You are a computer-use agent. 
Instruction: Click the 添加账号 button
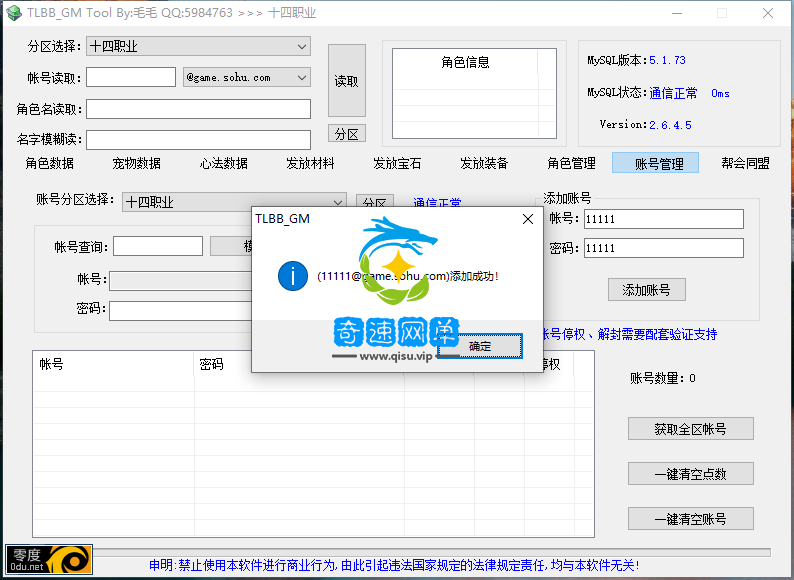[x=647, y=290]
